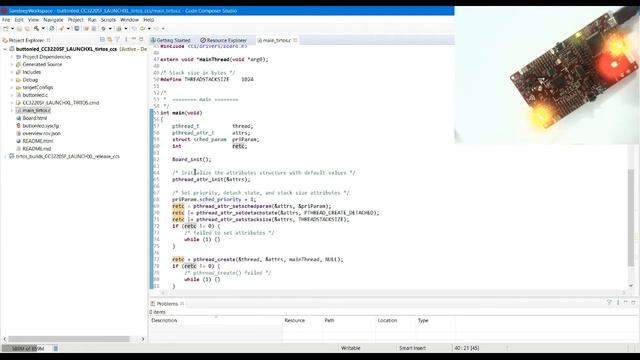Expand the targetConfigs folder
640x360 pixels.
11,87
